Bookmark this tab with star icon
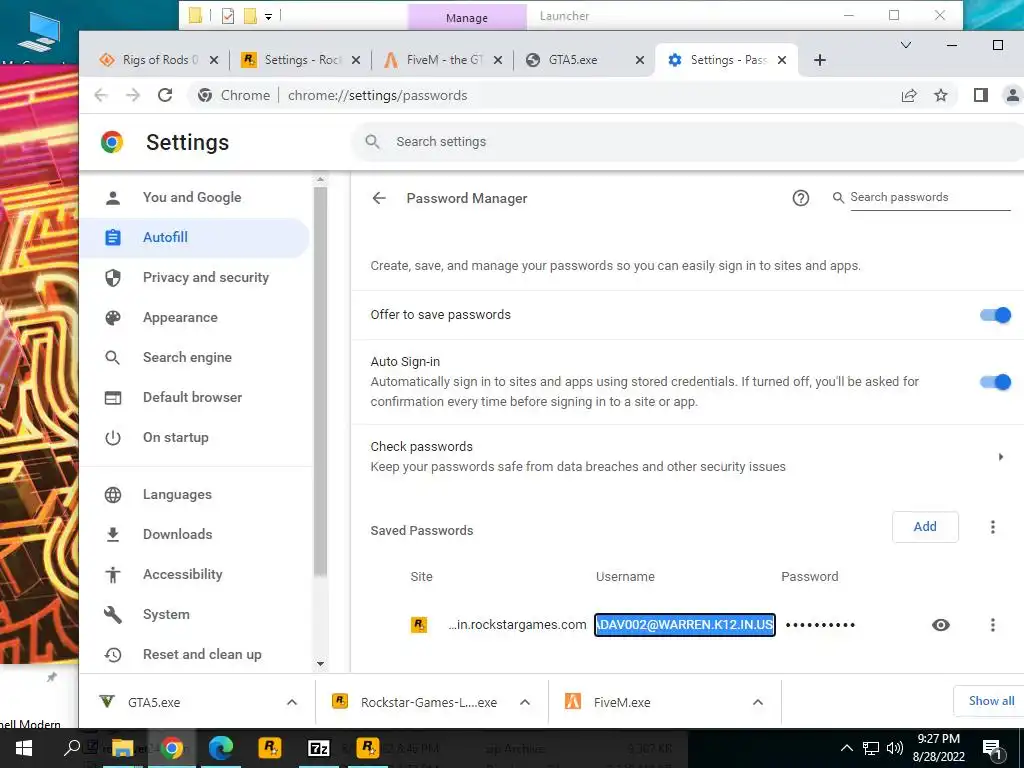The width and height of the screenshot is (1024, 768). (940, 95)
